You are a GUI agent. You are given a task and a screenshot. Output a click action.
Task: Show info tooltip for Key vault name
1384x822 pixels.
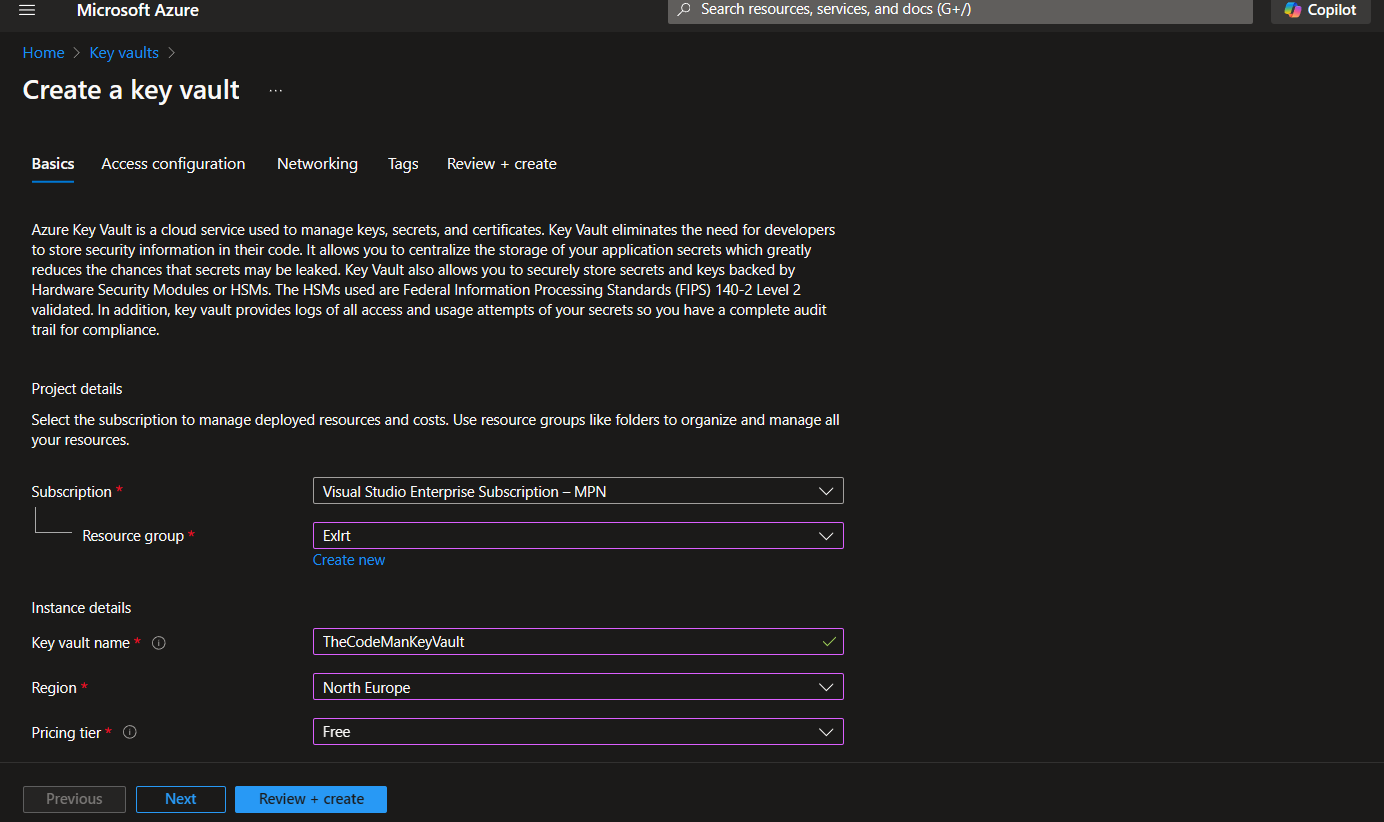point(158,643)
